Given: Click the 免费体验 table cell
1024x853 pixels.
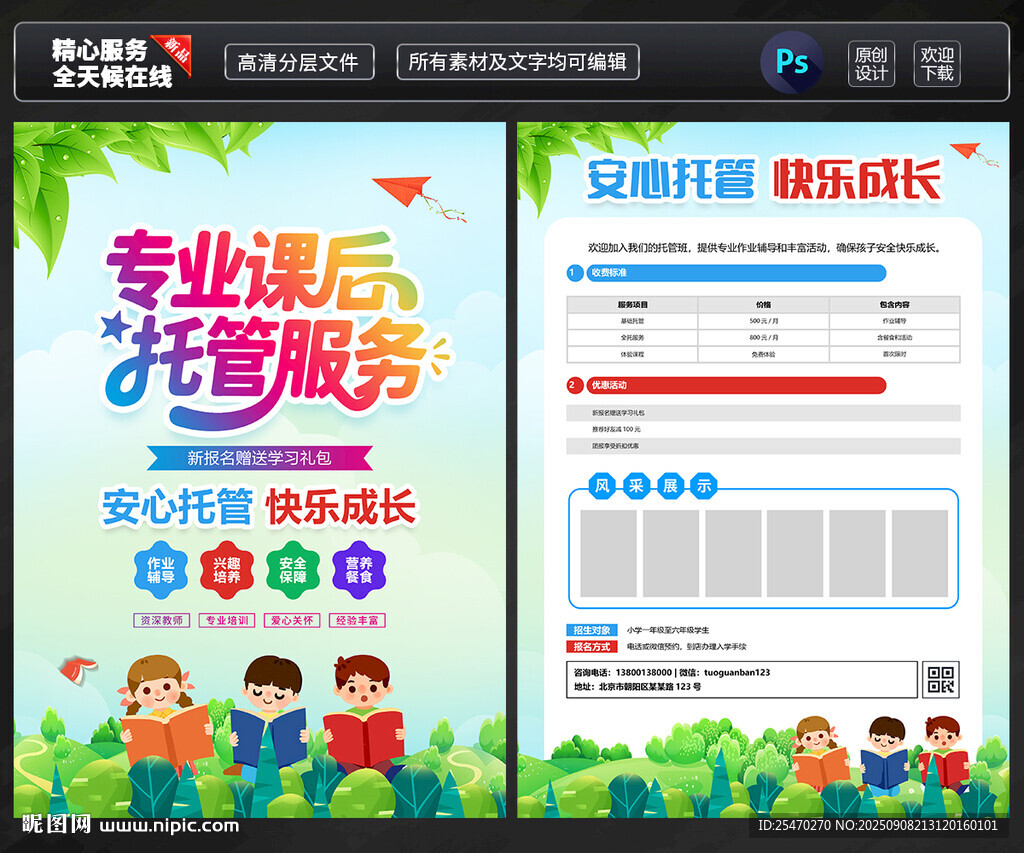Looking at the screenshot, I should click(763, 354).
